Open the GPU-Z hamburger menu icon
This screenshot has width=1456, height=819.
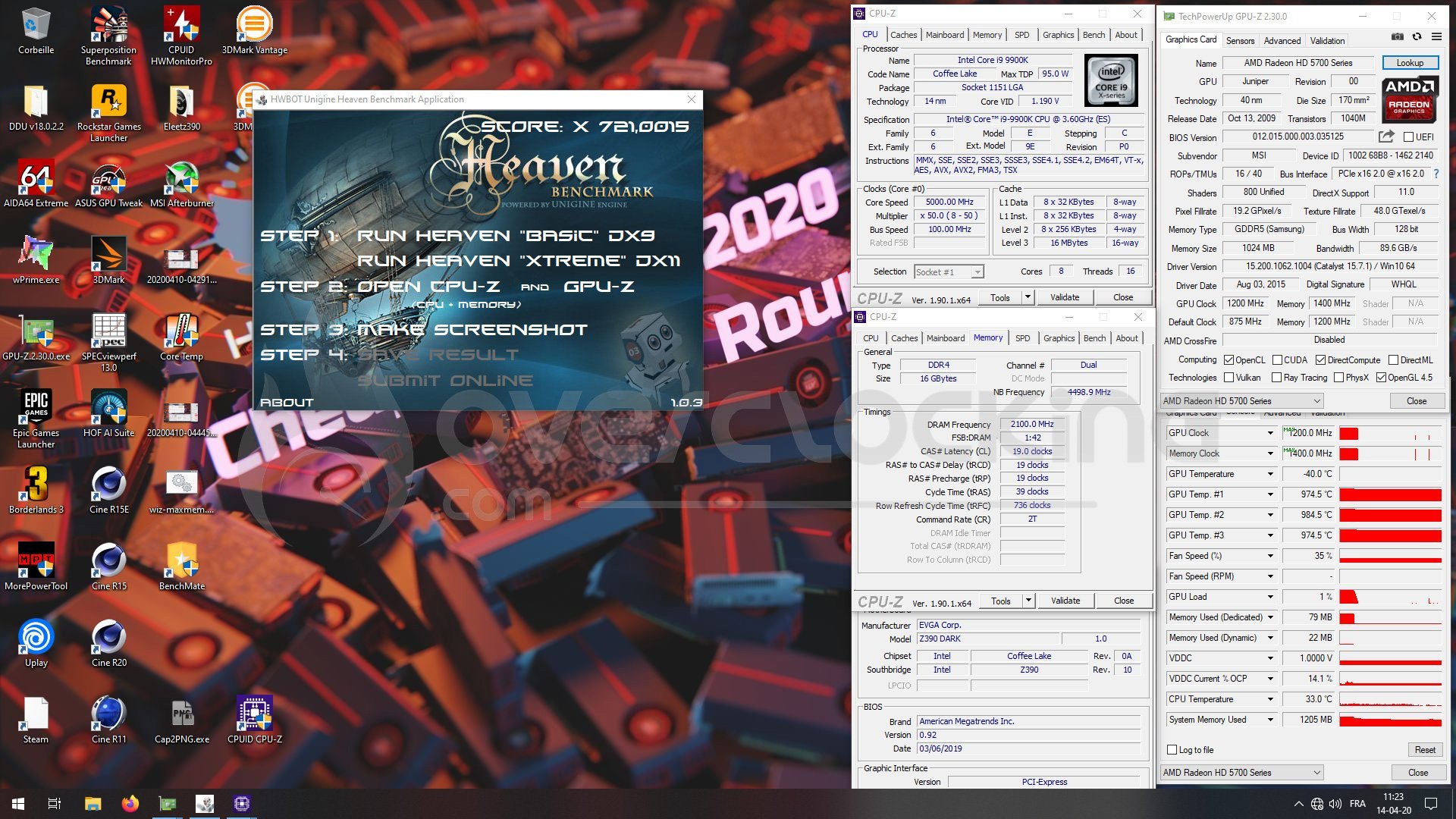click(x=1436, y=36)
